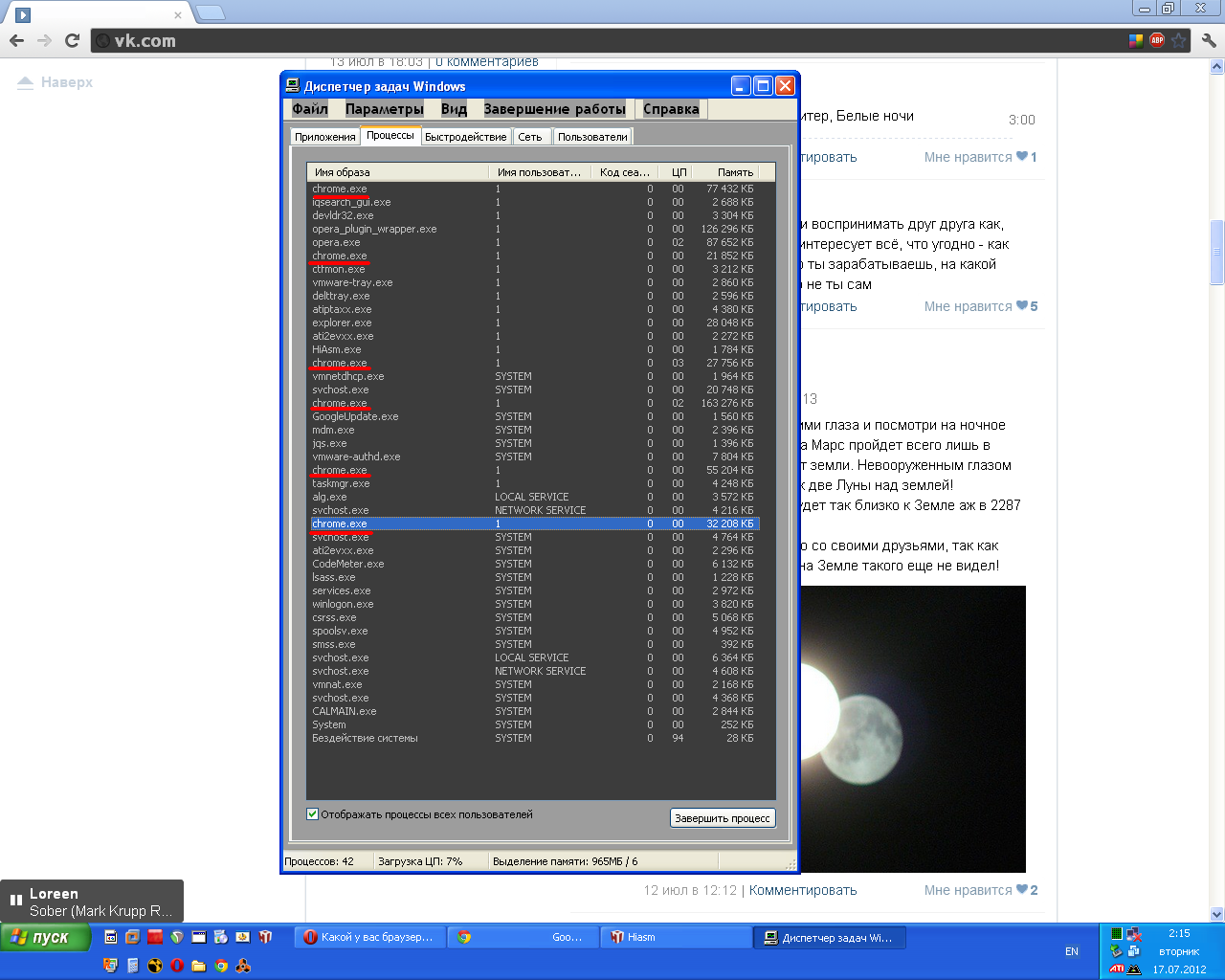
Task: Click the Завершить процесс button
Action: pos(722,818)
